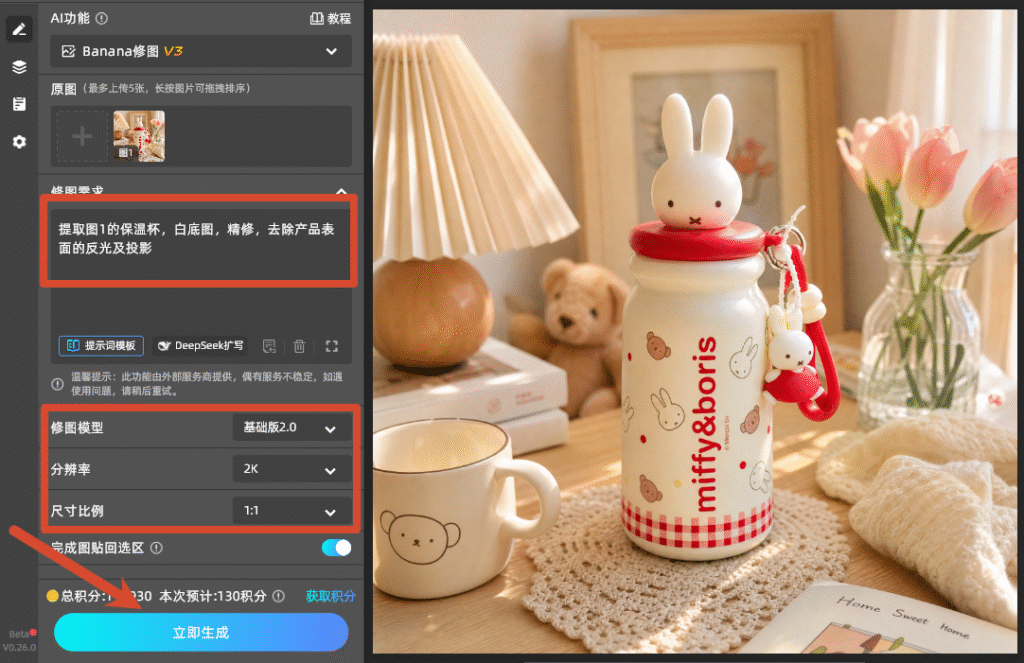Click the copy prompt icon beside DeepSeek扩写
This screenshot has width=1024, height=663.
point(269,346)
